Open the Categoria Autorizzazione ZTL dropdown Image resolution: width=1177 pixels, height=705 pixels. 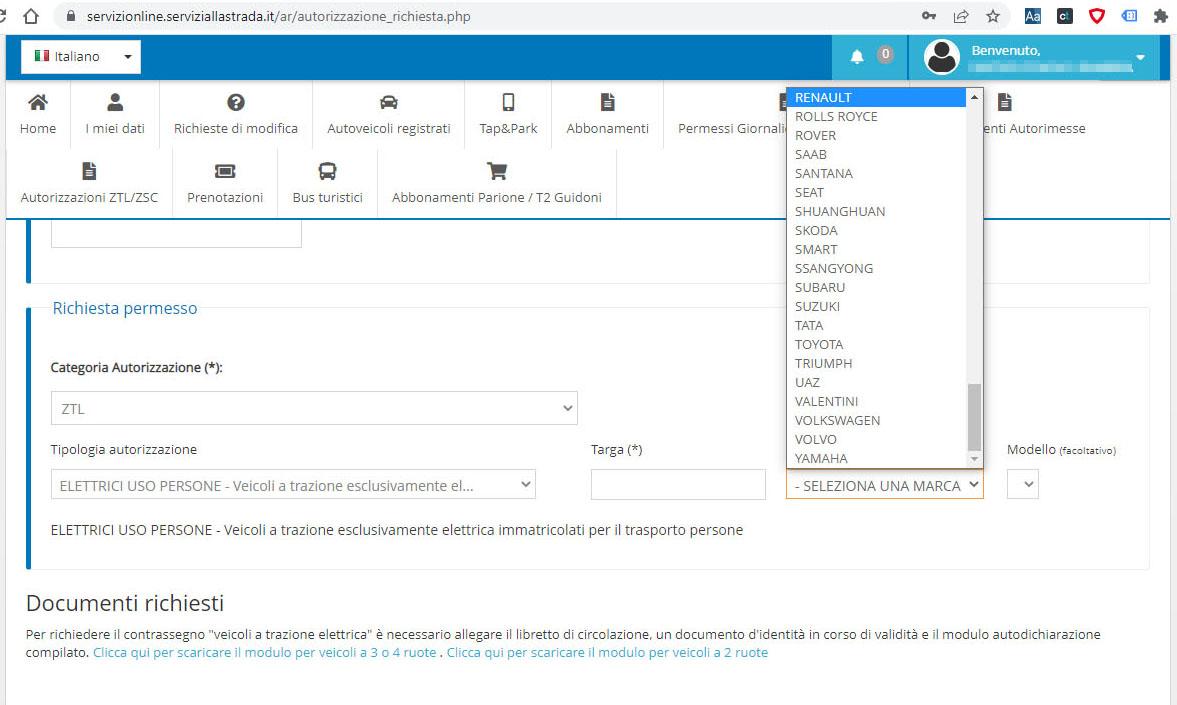coord(314,408)
